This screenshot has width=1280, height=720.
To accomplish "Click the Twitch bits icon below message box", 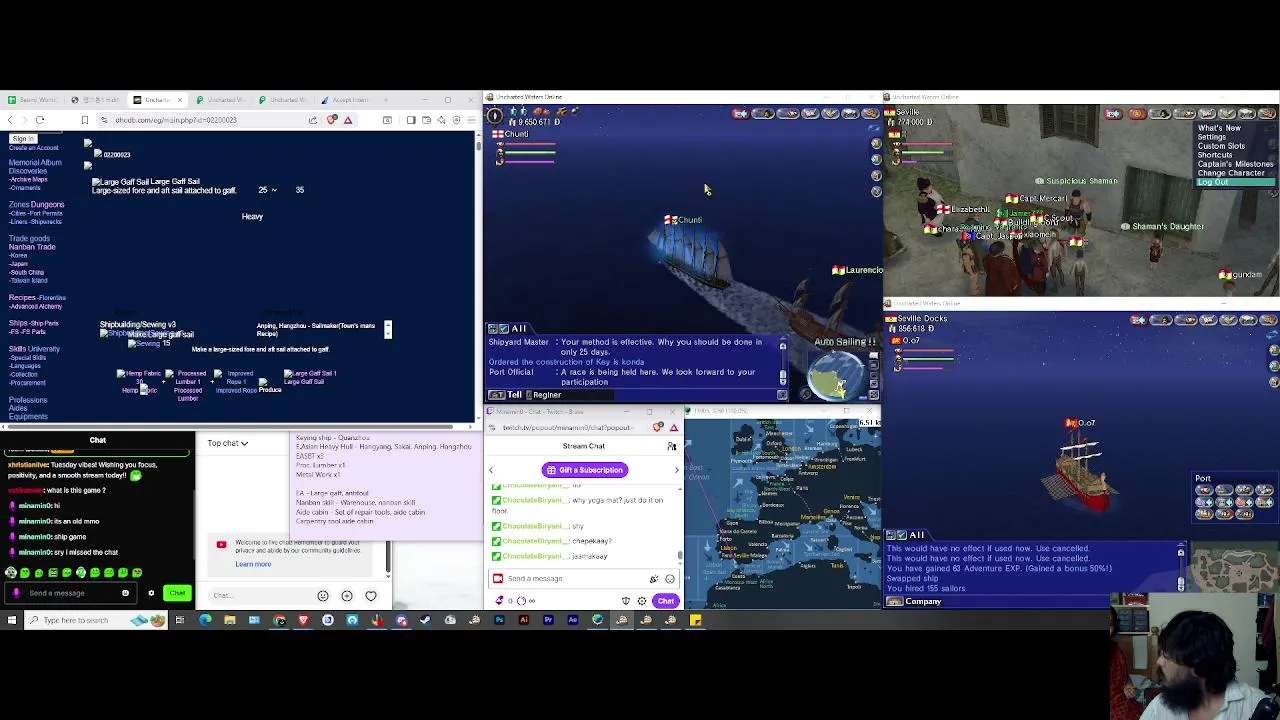I will point(499,601).
